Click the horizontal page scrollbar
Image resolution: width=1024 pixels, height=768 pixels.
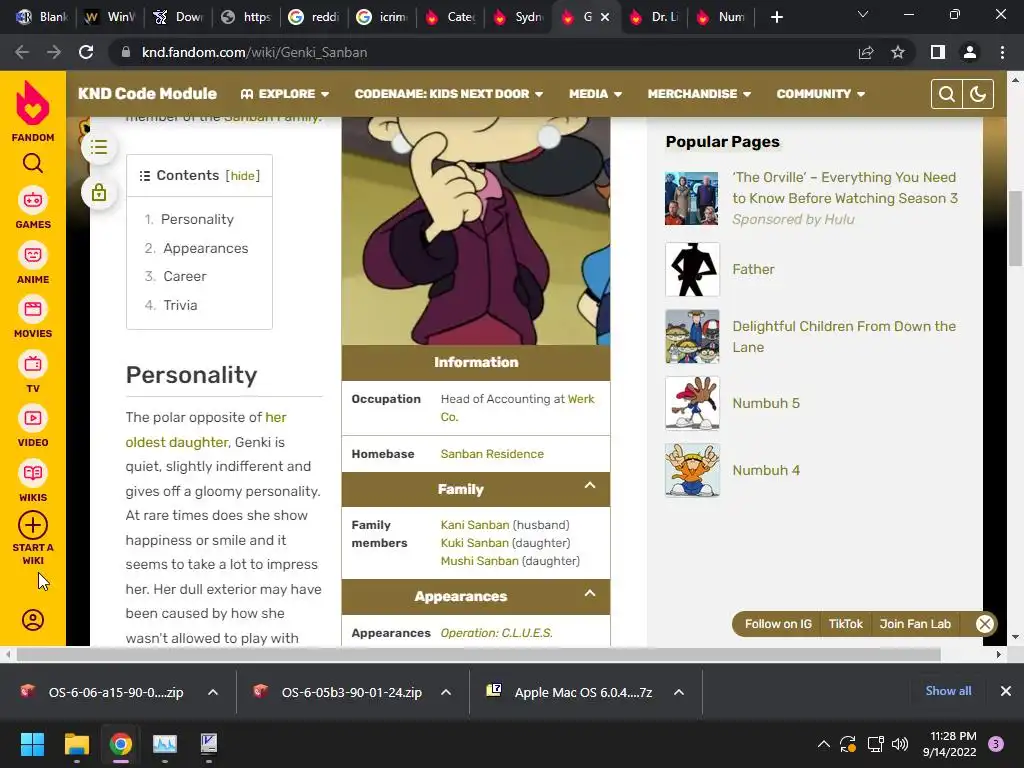478,654
